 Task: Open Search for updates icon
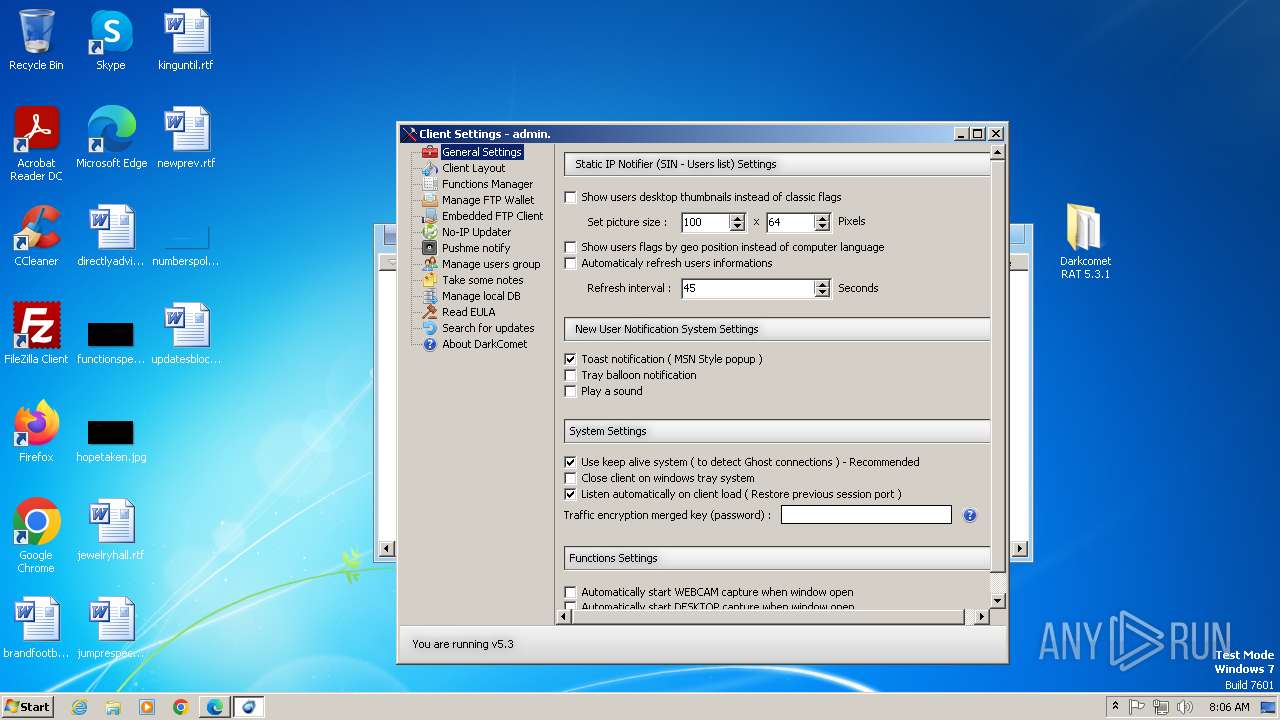coord(430,328)
